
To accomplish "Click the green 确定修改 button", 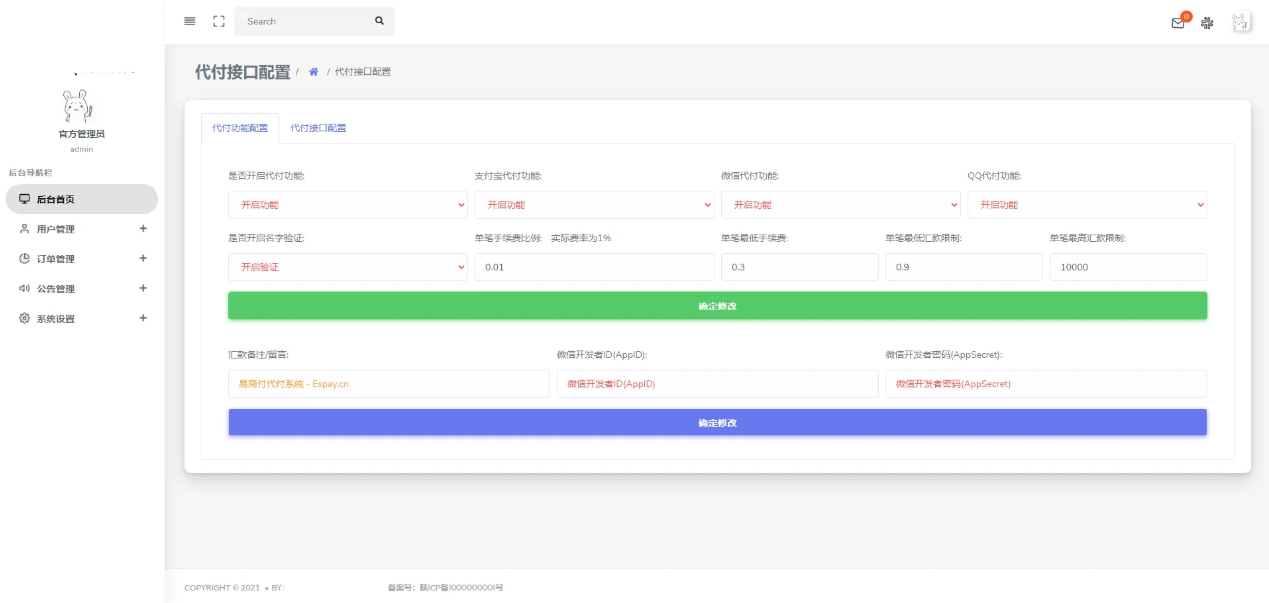I will point(717,306).
